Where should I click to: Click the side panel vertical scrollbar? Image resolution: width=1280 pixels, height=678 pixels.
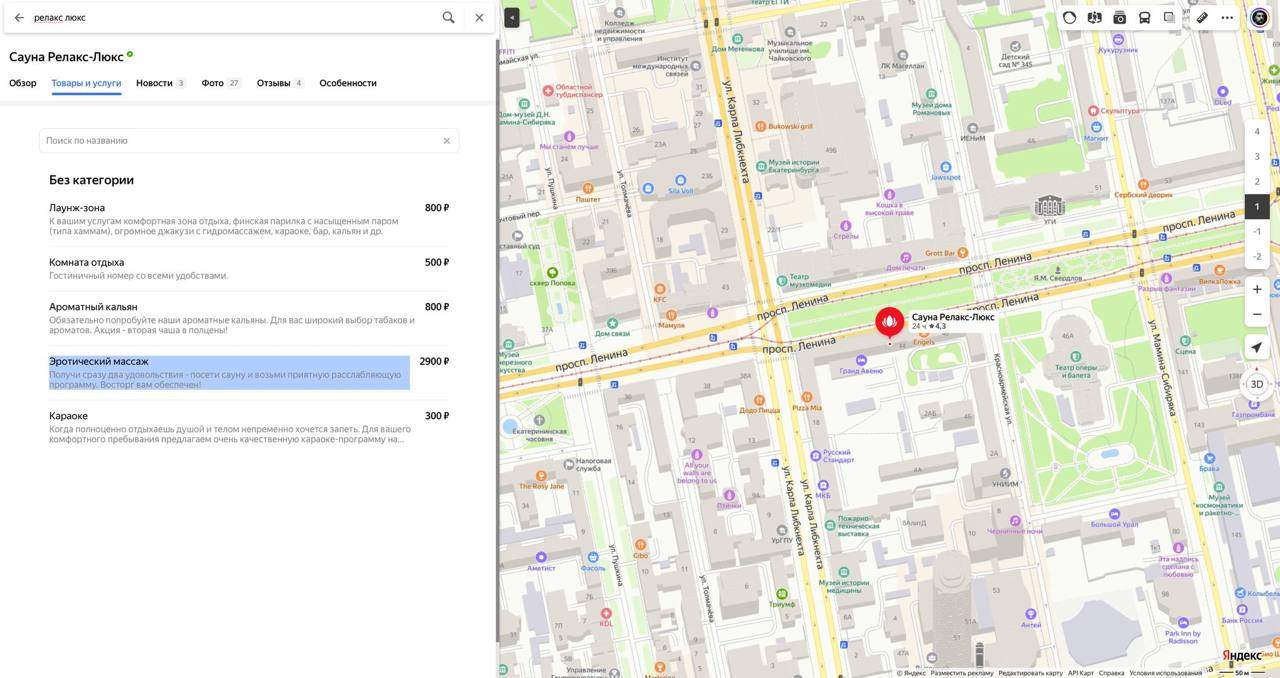click(497, 340)
